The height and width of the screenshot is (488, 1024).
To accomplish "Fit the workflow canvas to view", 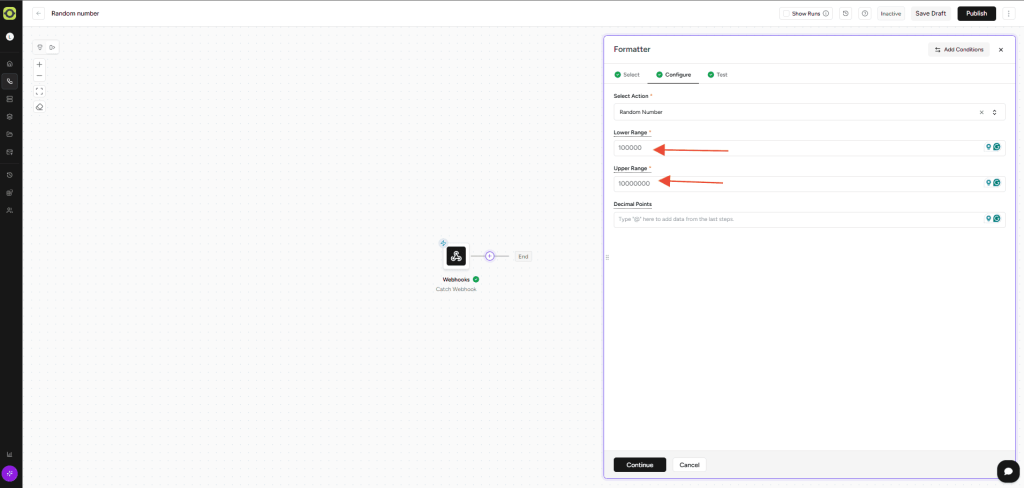I will (40, 91).
